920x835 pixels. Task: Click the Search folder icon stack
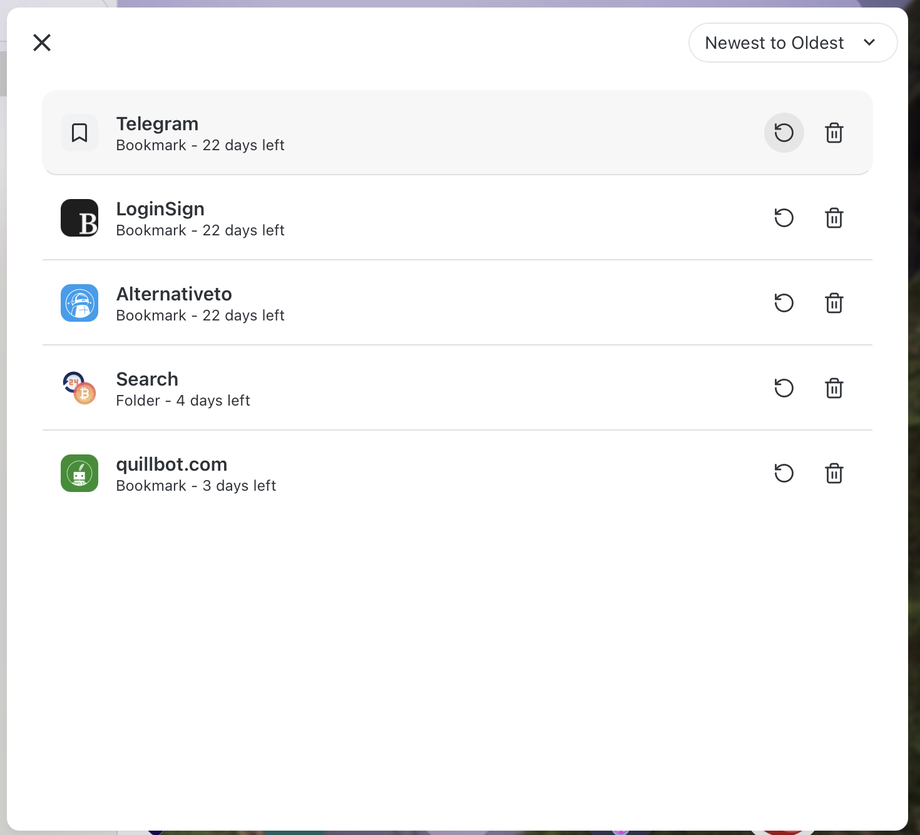(79, 388)
